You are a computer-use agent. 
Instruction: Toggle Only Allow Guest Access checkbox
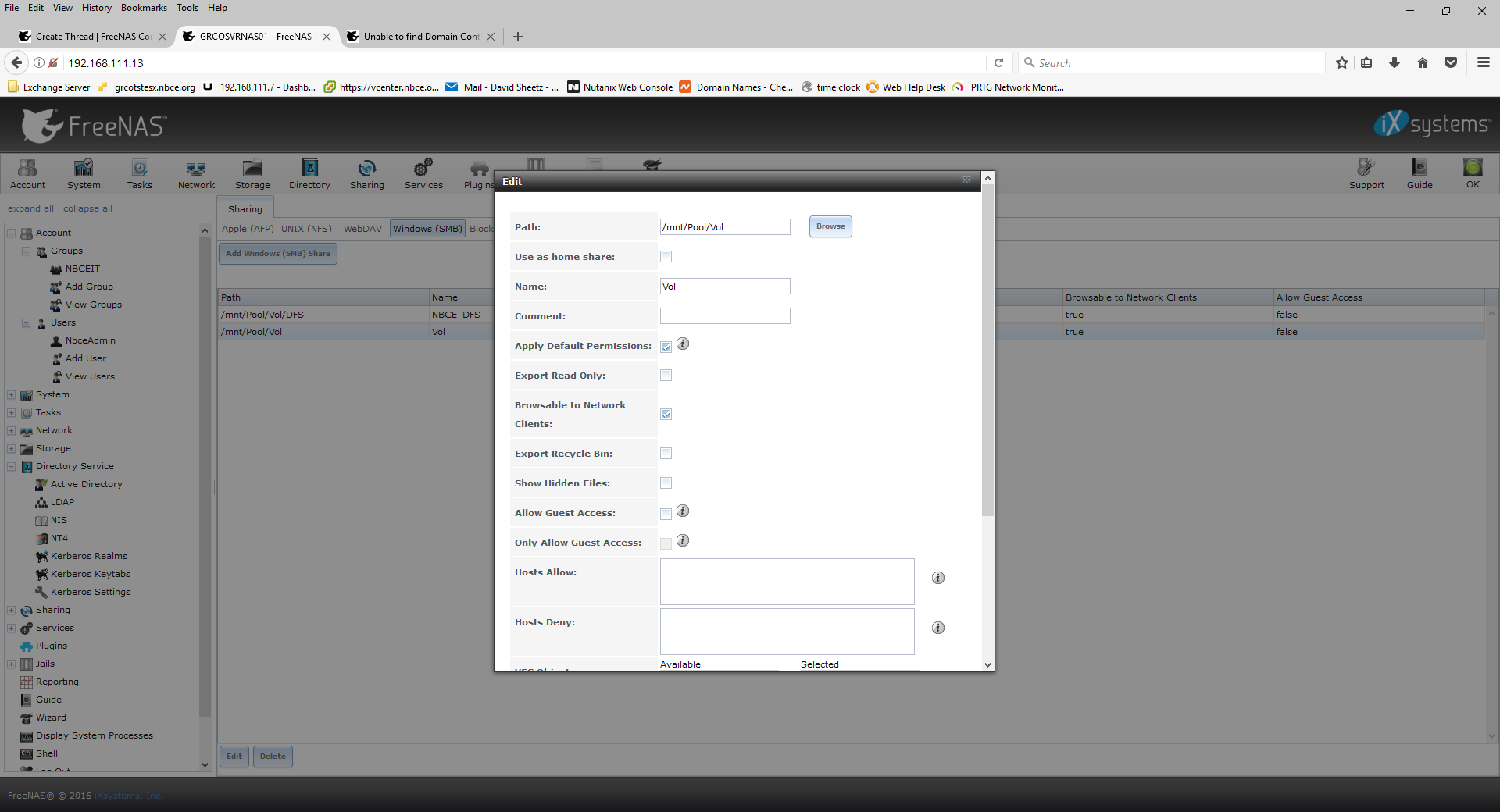[x=666, y=543]
